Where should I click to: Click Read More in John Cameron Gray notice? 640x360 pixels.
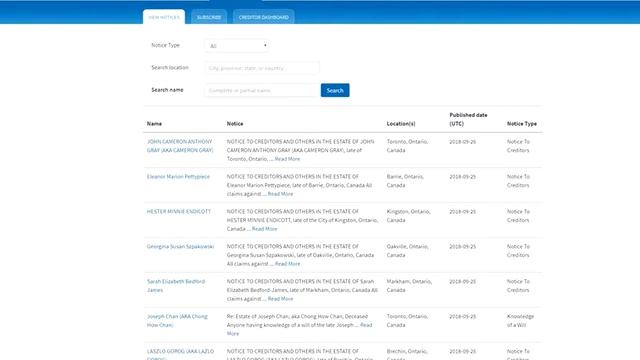(x=287, y=159)
